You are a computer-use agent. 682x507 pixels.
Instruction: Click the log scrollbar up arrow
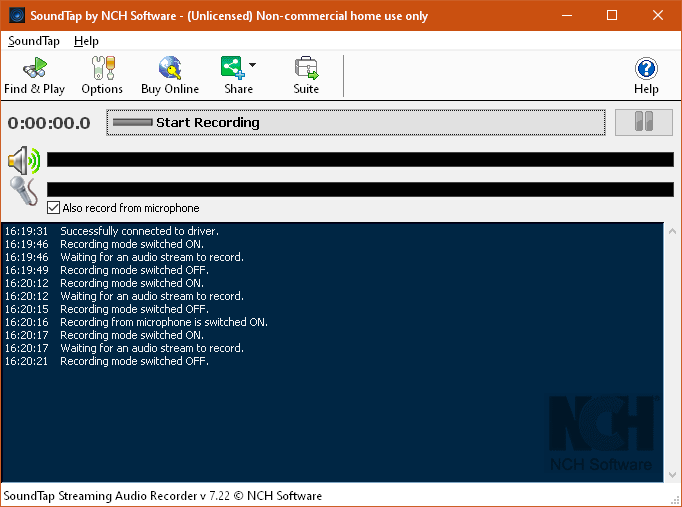(672, 231)
